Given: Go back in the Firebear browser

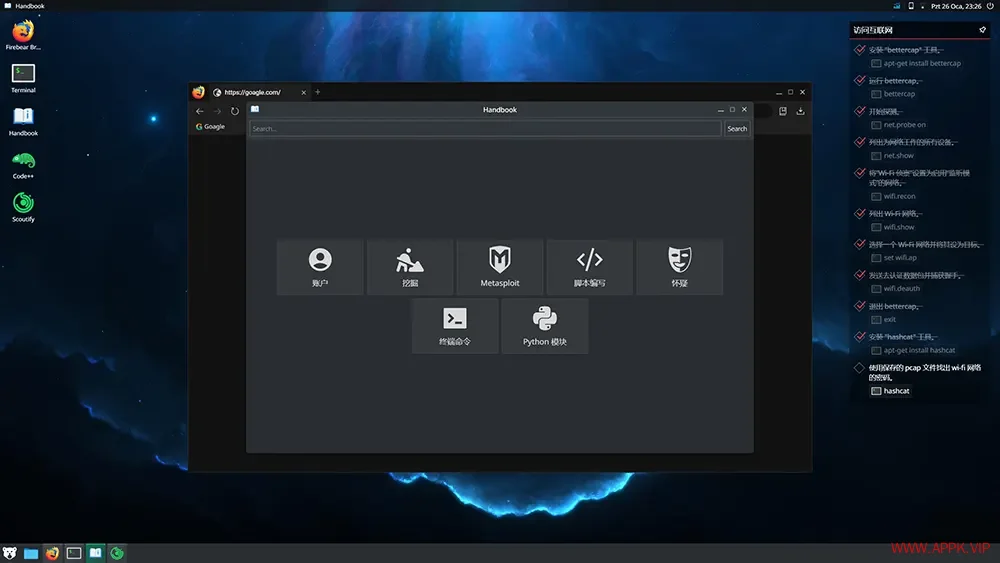Looking at the screenshot, I should [x=200, y=111].
